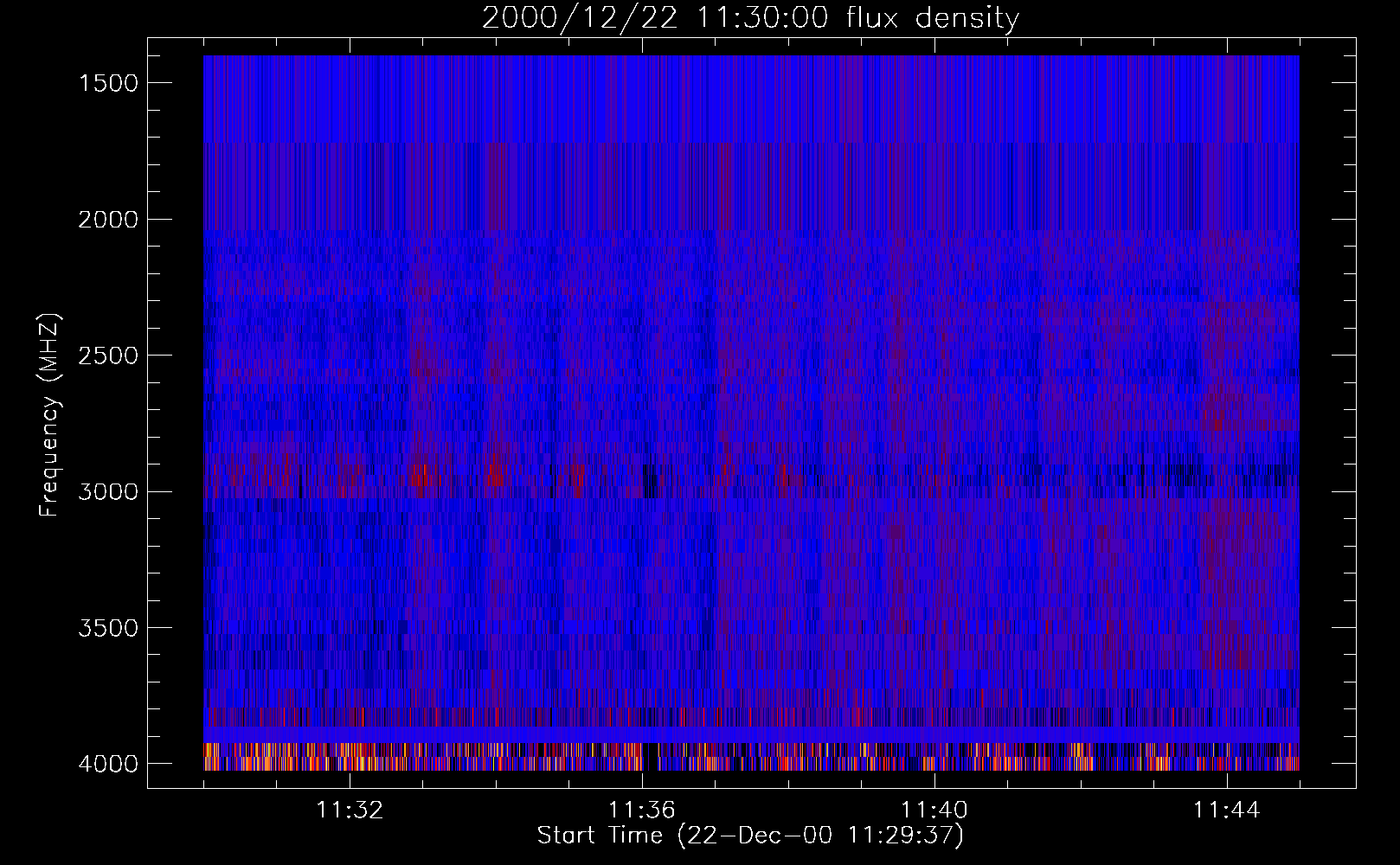Click the 11:44 time axis label
The width and height of the screenshot is (1400, 865).
[1227, 811]
